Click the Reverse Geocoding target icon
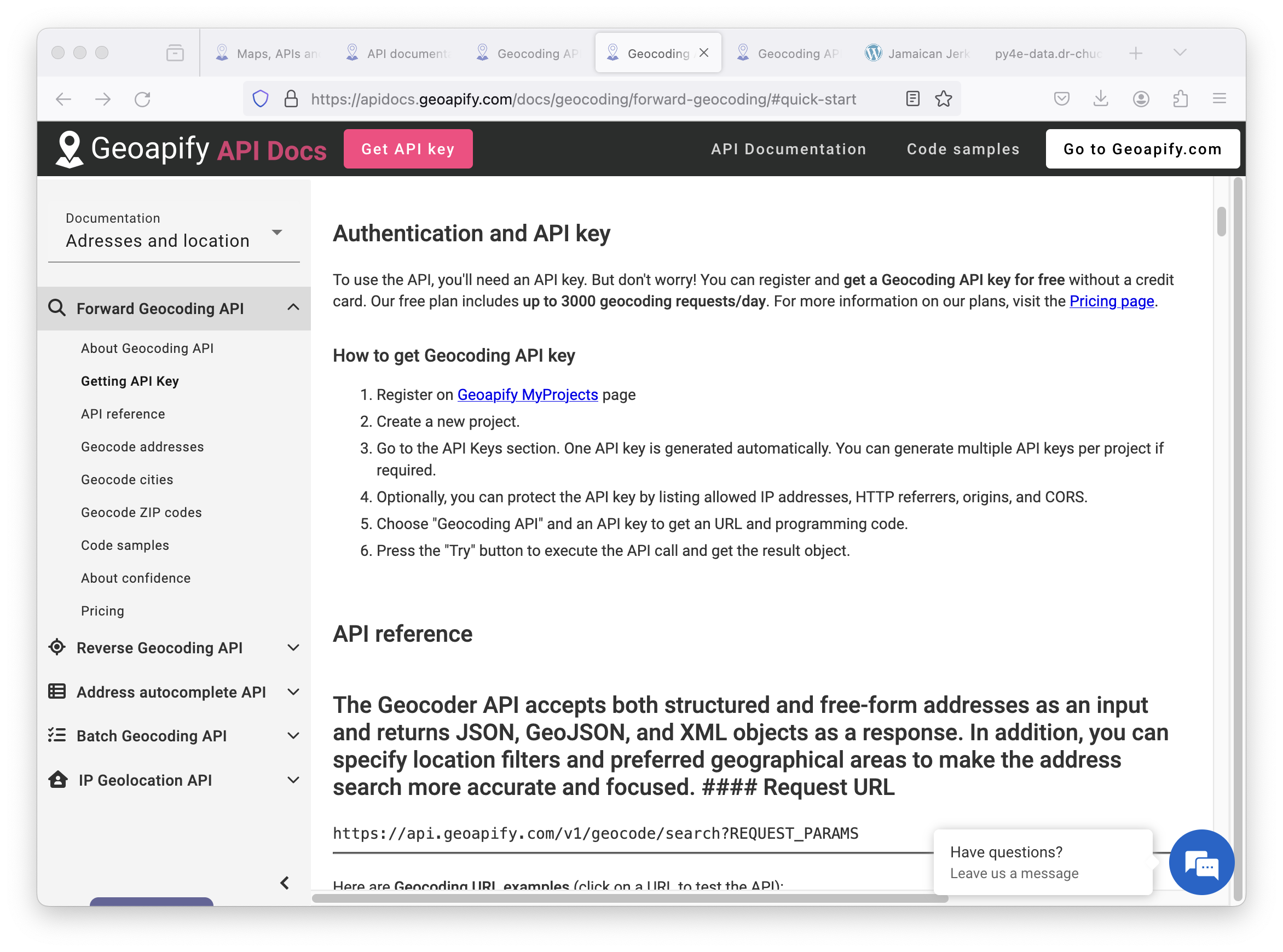 click(56, 647)
